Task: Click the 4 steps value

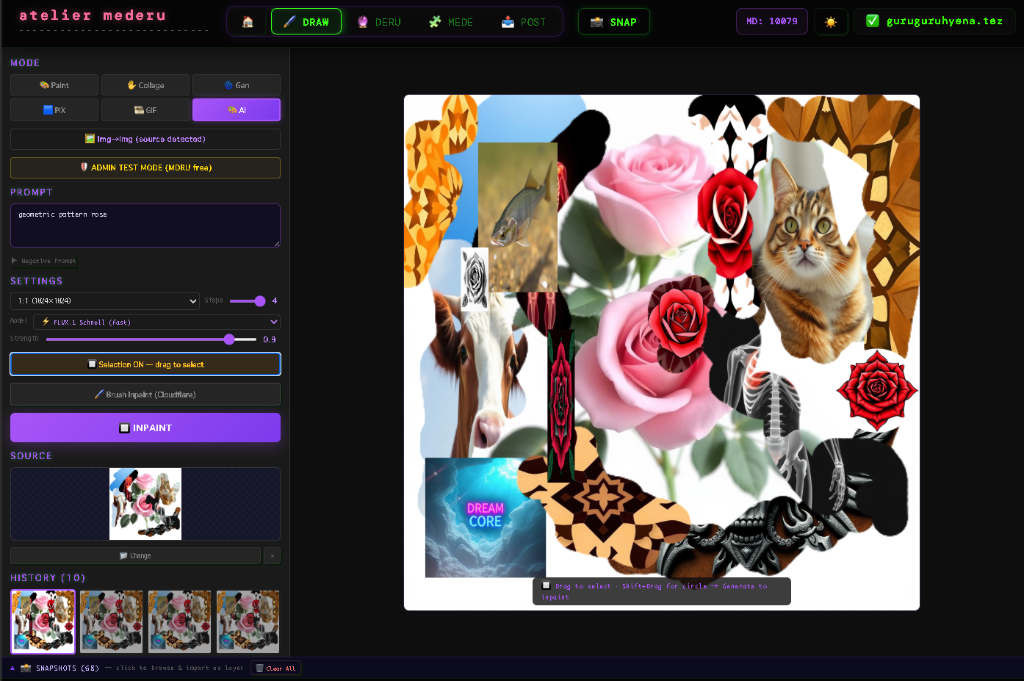Action: coord(274,301)
